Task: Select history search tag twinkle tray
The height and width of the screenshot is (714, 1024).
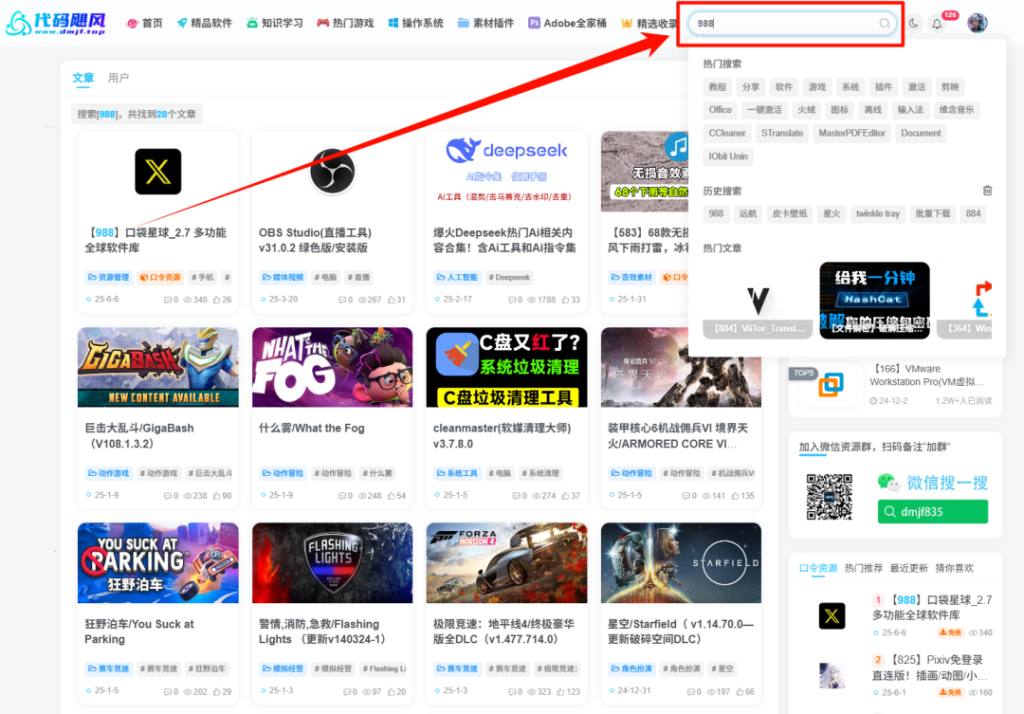Action: (x=878, y=214)
